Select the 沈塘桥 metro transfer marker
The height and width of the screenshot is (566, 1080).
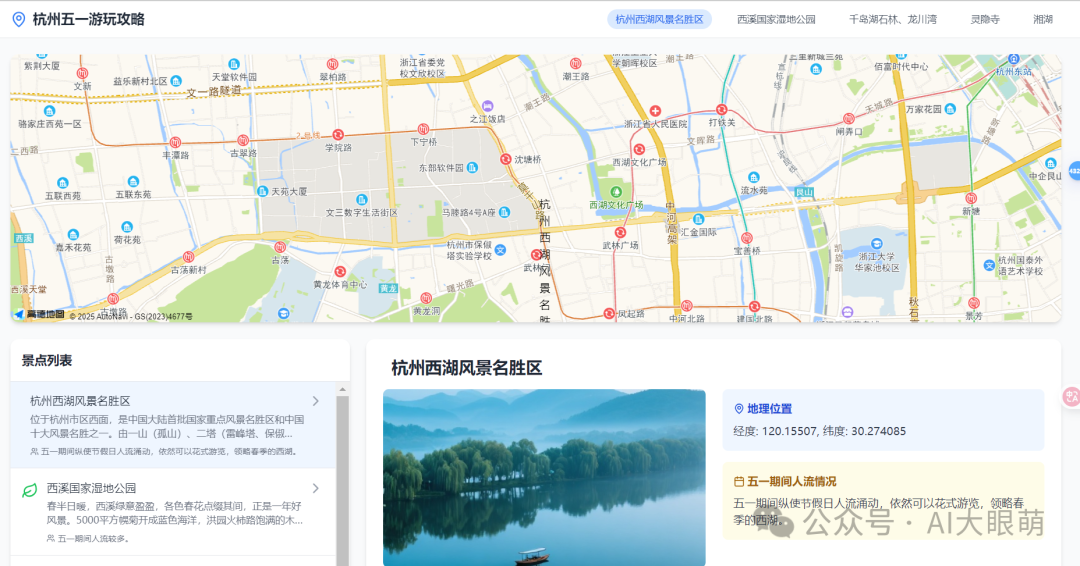506,159
